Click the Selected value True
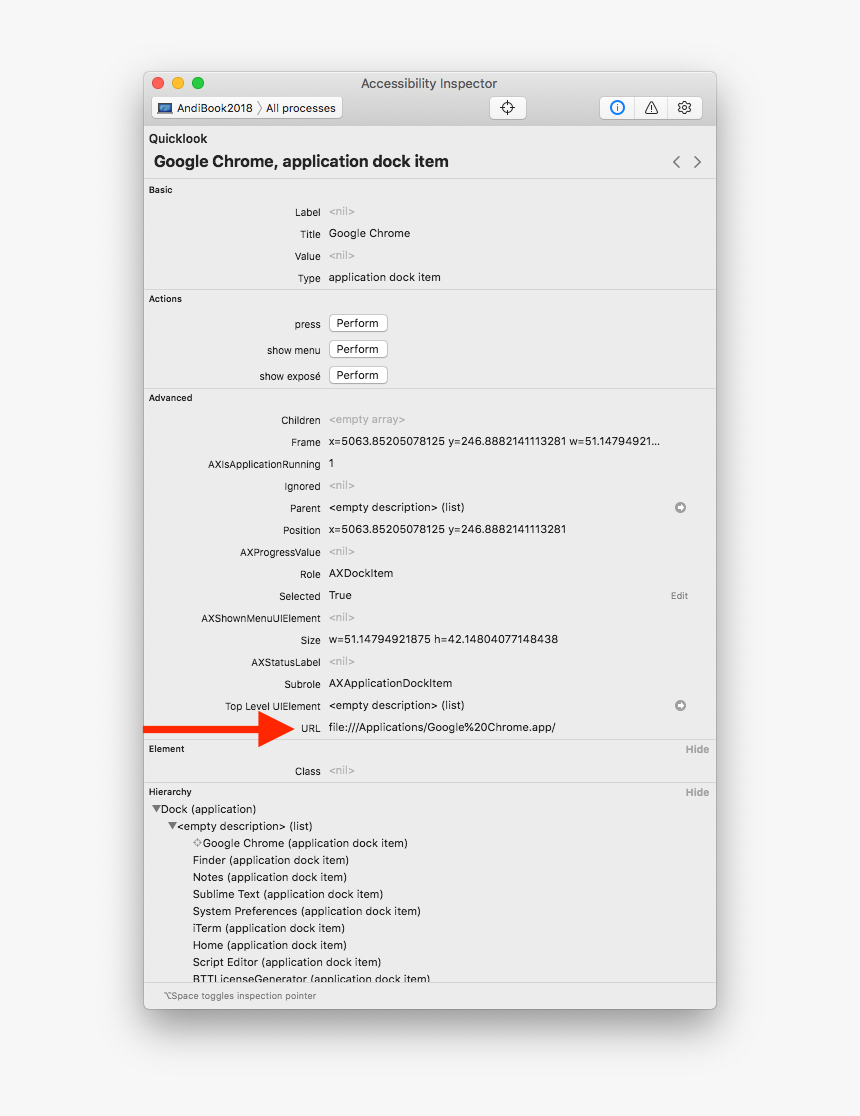 tap(340, 596)
